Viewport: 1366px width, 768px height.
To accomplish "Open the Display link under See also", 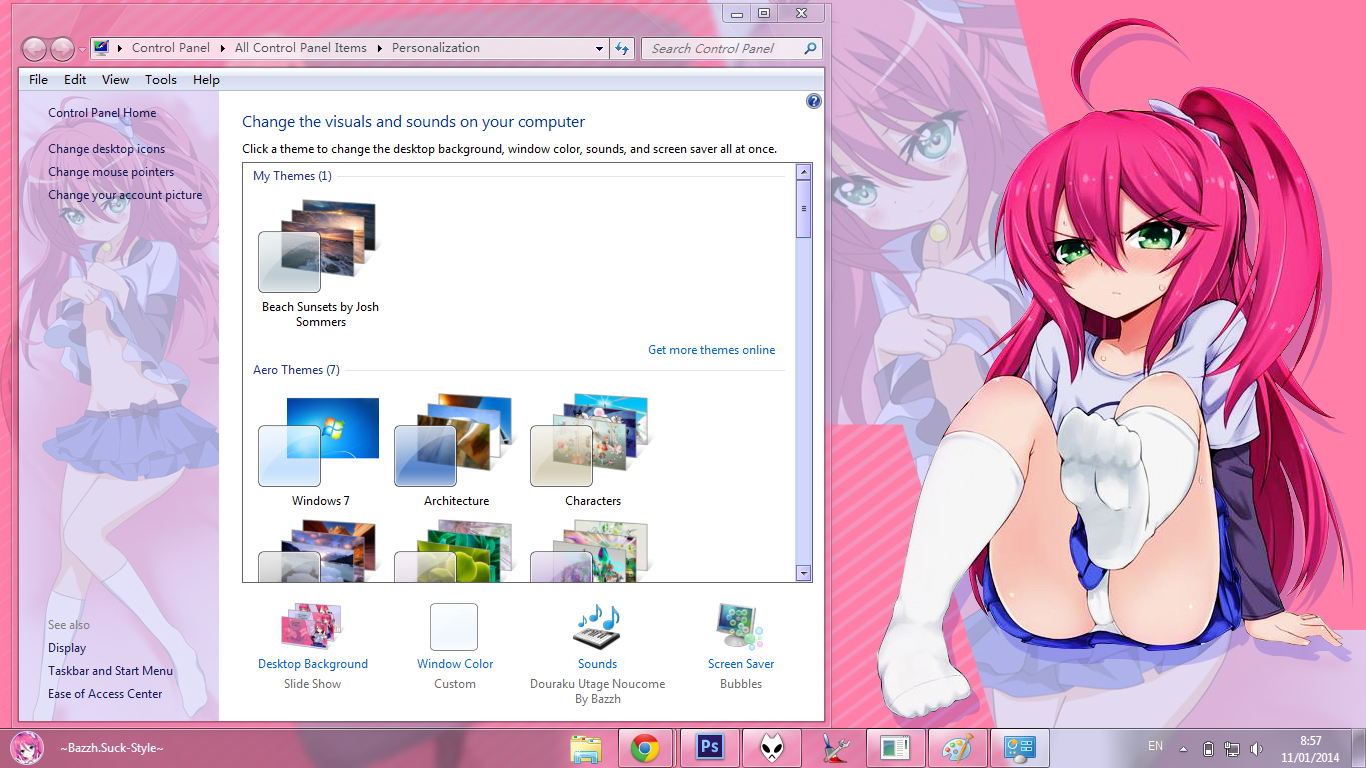I will pos(67,648).
